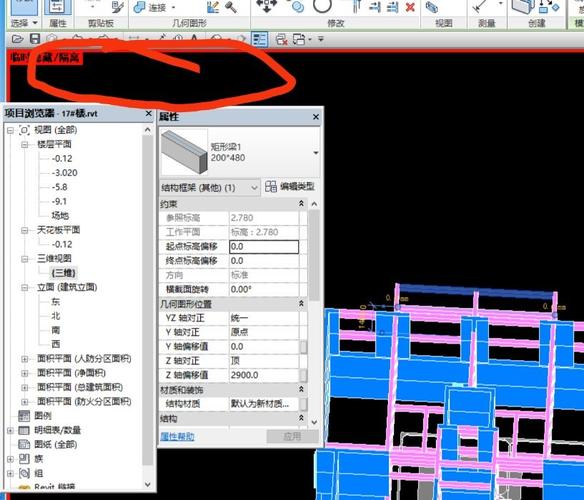The width and height of the screenshot is (584, 500).
Task: Close the Project Browser panel
Action: pyautogui.click(x=149, y=113)
